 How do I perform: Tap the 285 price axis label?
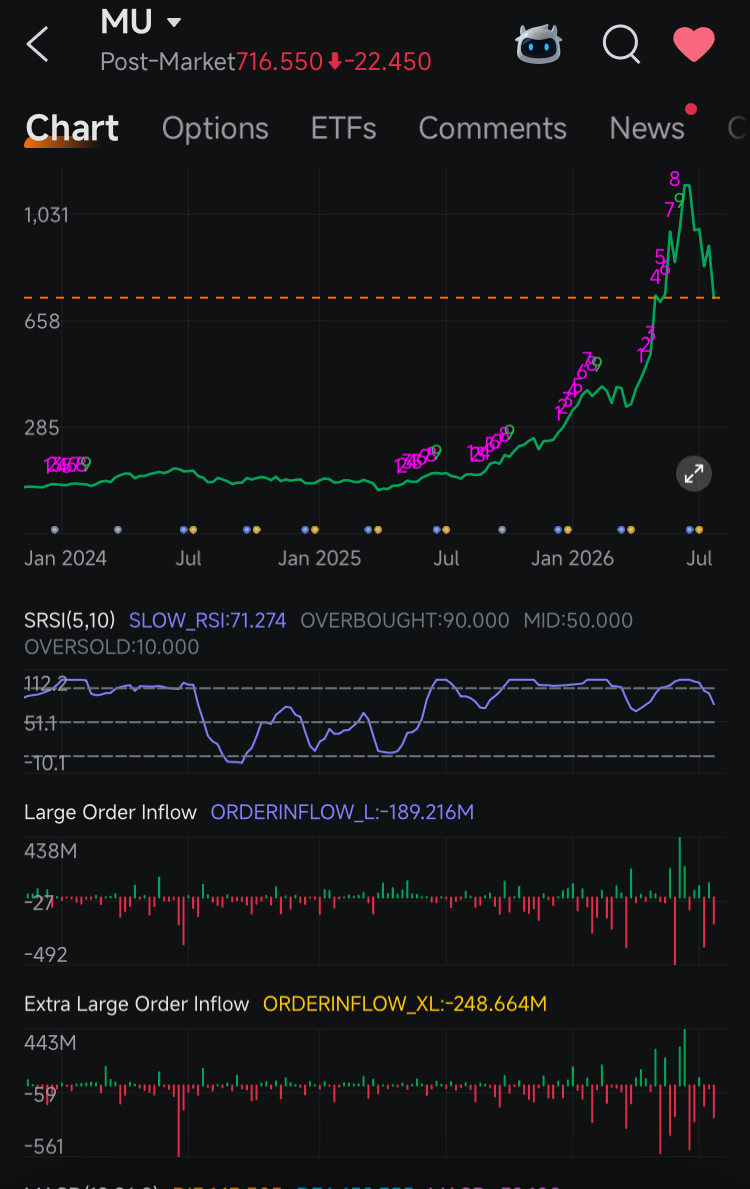tap(42, 428)
